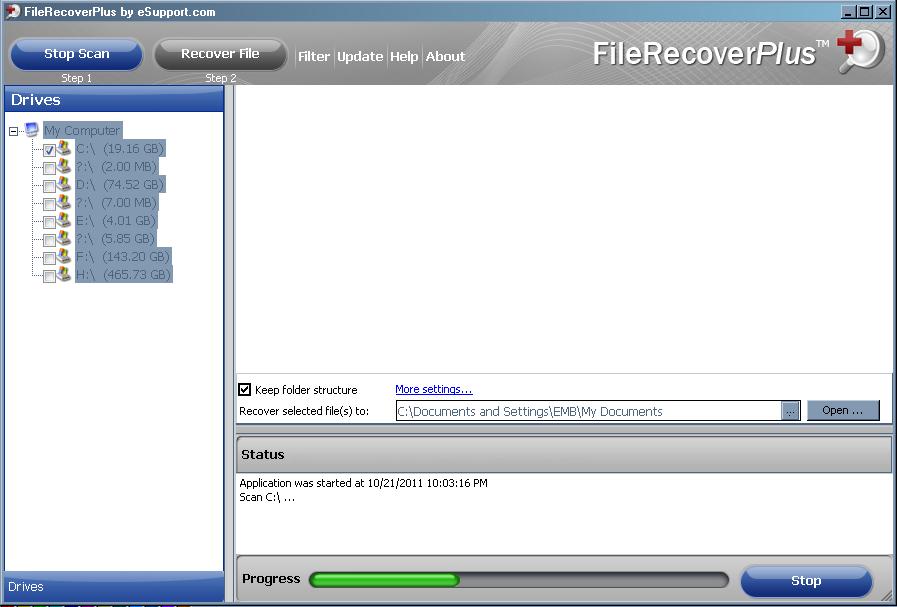Click the H:\ drive icon
Viewport: 897px width, 607px height.
[64, 275]
